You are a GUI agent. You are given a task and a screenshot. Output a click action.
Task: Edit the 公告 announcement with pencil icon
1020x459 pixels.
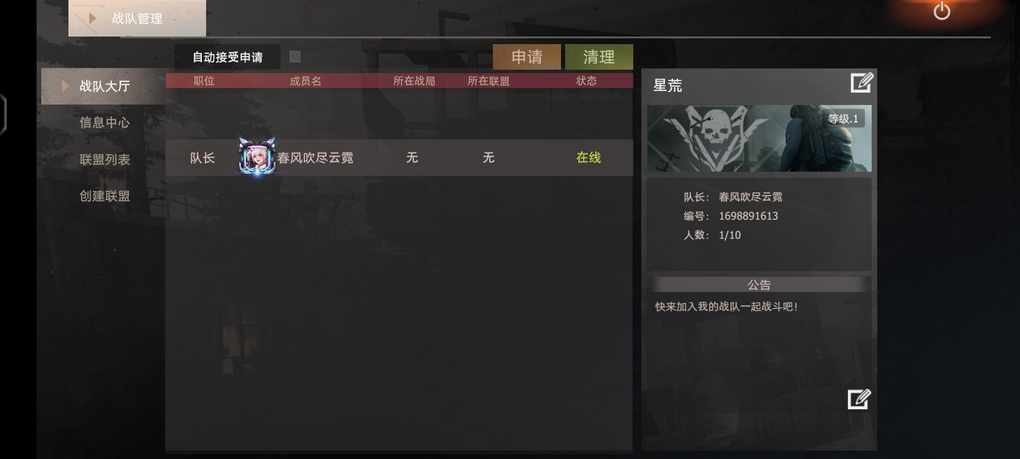[x=859, y=399]
